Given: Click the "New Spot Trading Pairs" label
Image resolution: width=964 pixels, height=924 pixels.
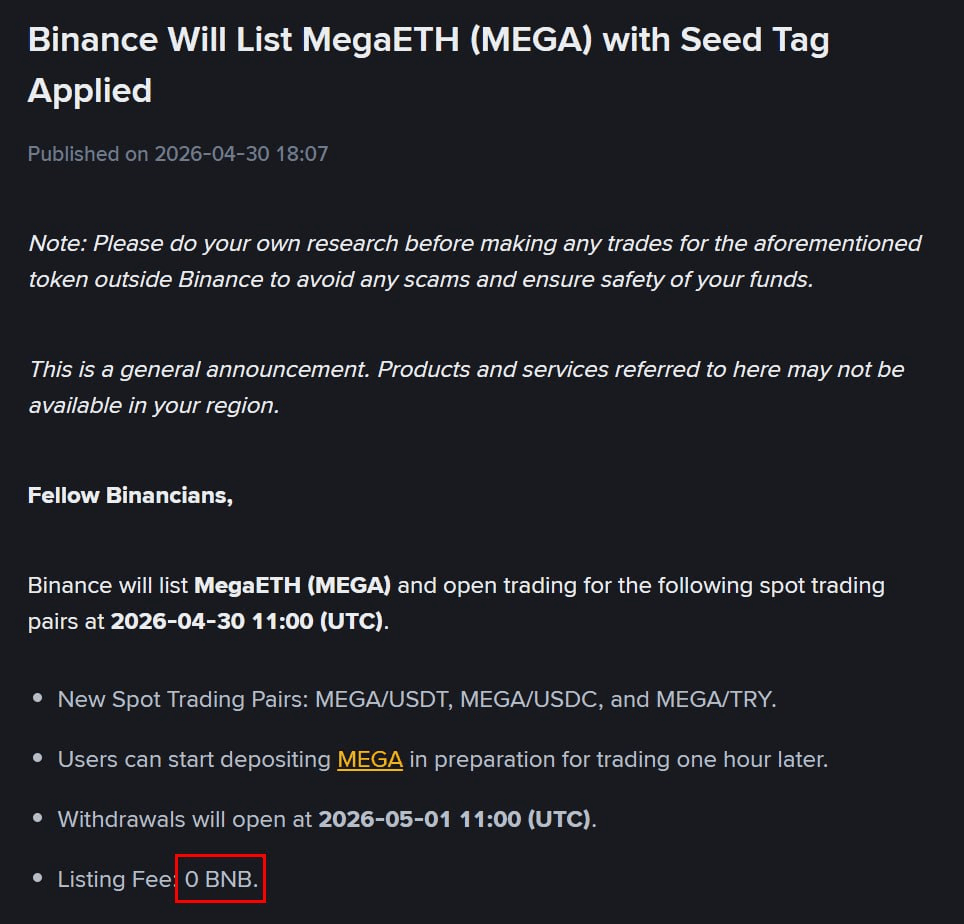Looking at the screenshot, I should 181,699.
